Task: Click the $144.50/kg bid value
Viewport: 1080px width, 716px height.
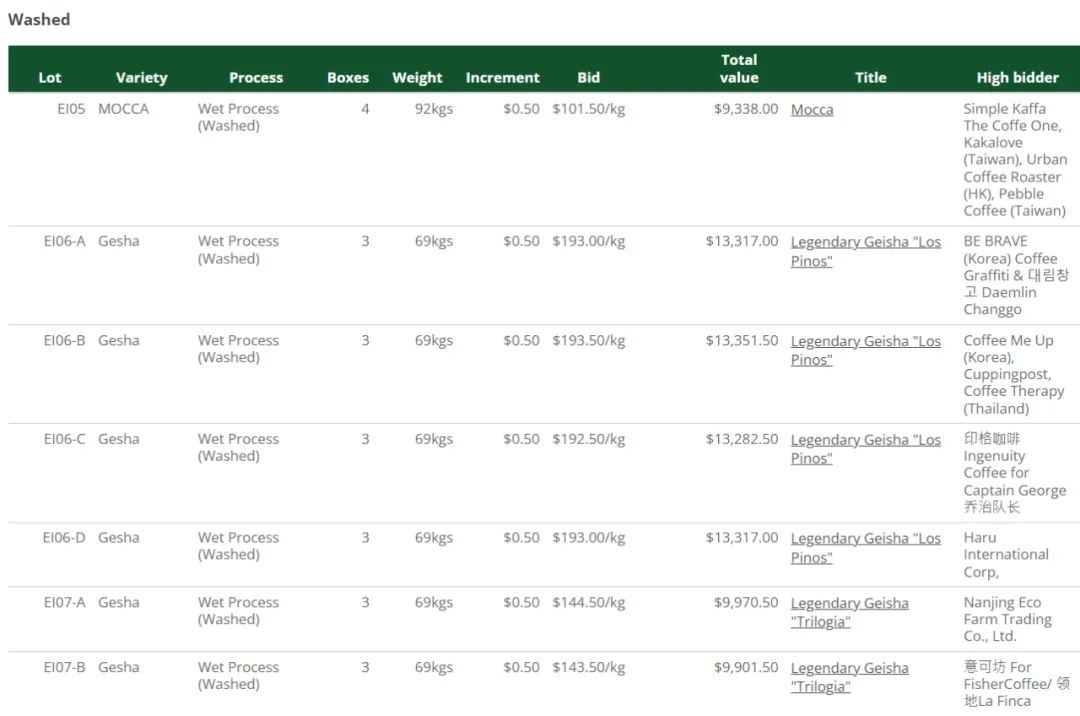Action: (589, 602)
